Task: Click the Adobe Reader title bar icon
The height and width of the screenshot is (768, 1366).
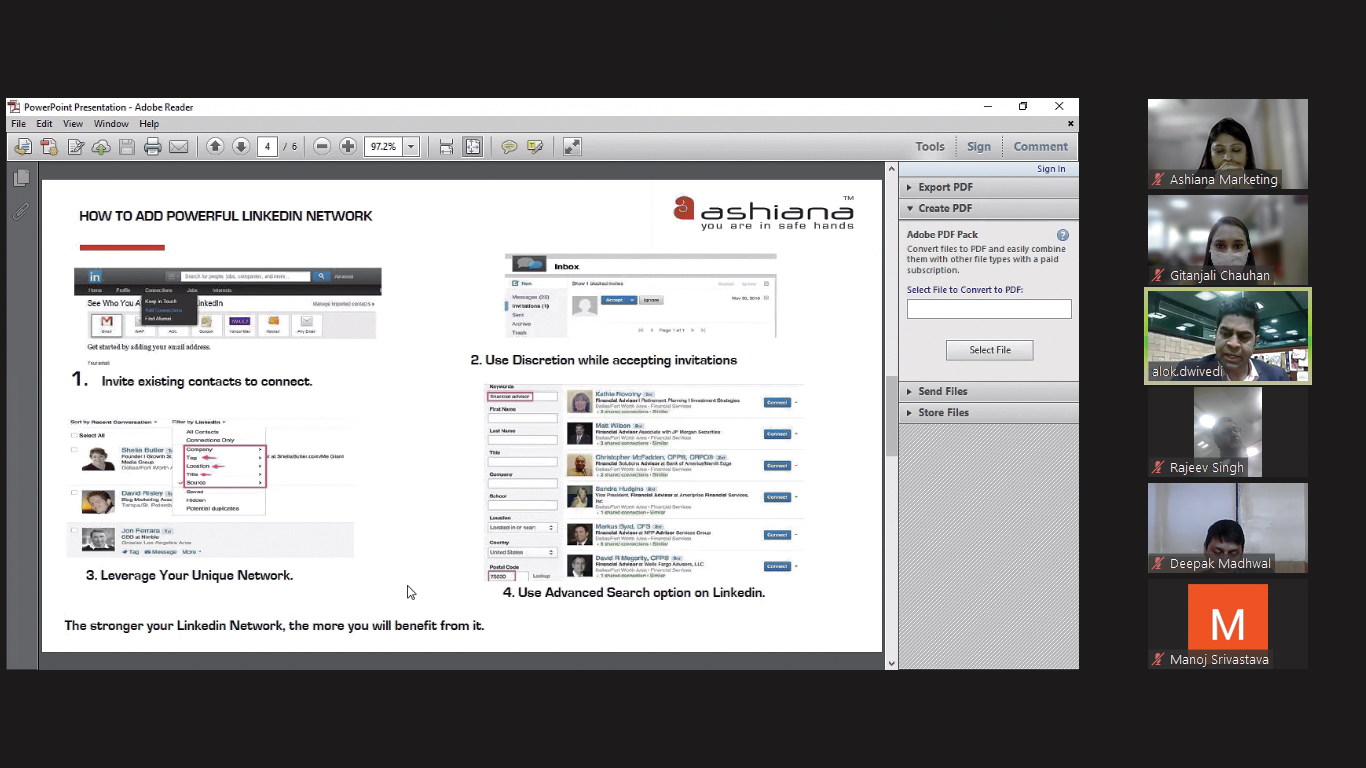Action: pyautogui.click(x=14, y=107)
